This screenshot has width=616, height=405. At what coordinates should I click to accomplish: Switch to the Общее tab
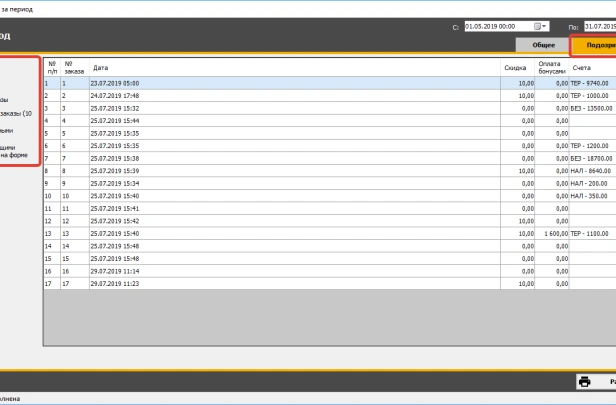click(542, 45)
